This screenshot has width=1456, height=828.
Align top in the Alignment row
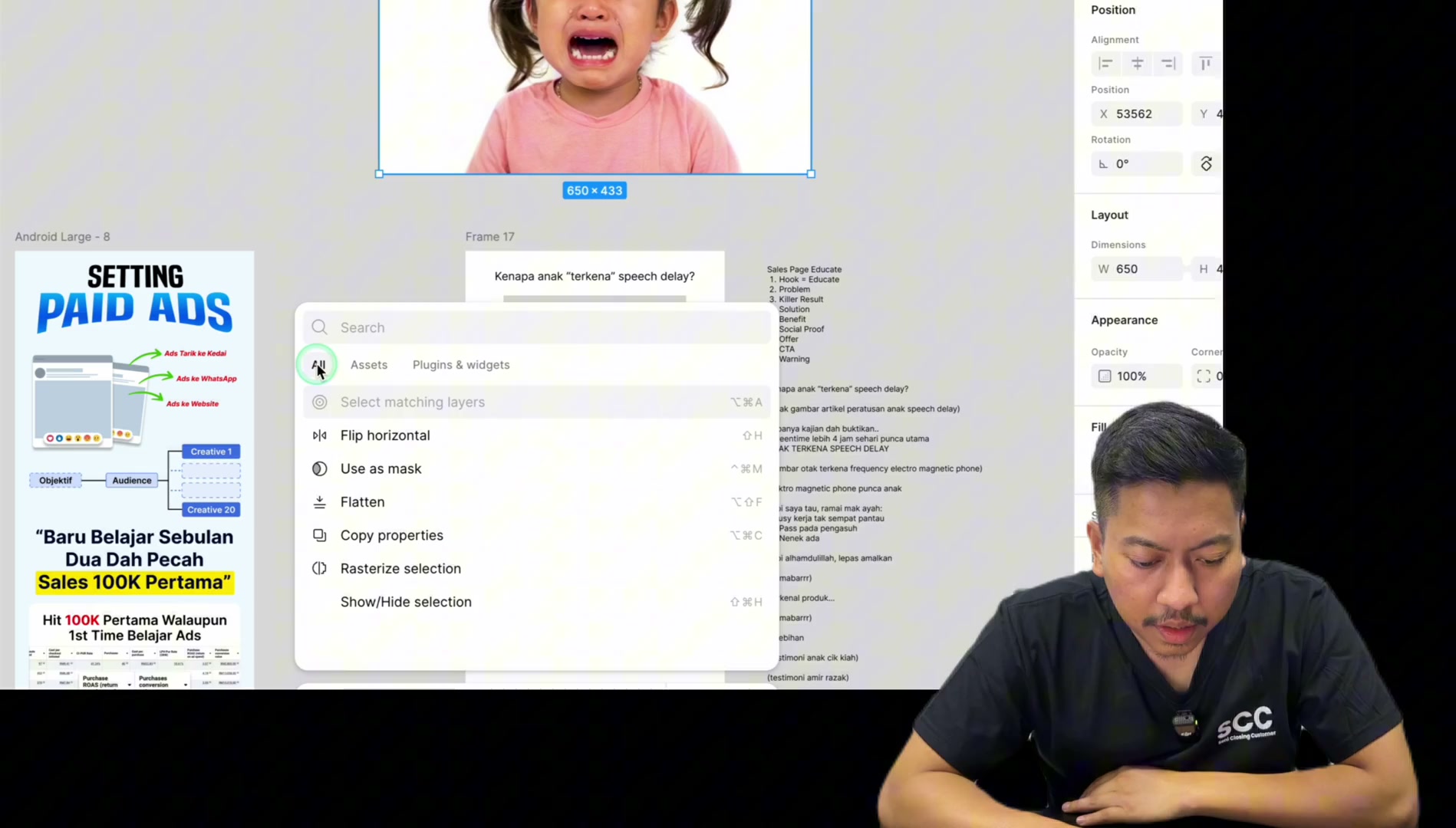click(x=1206, y=64)
